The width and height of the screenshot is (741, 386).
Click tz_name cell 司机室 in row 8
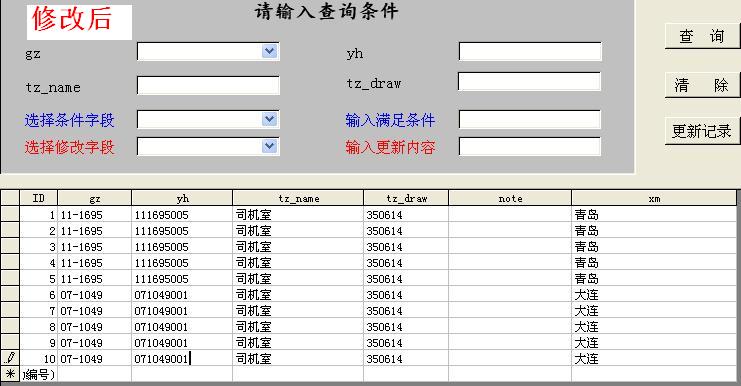coord(298,326)
